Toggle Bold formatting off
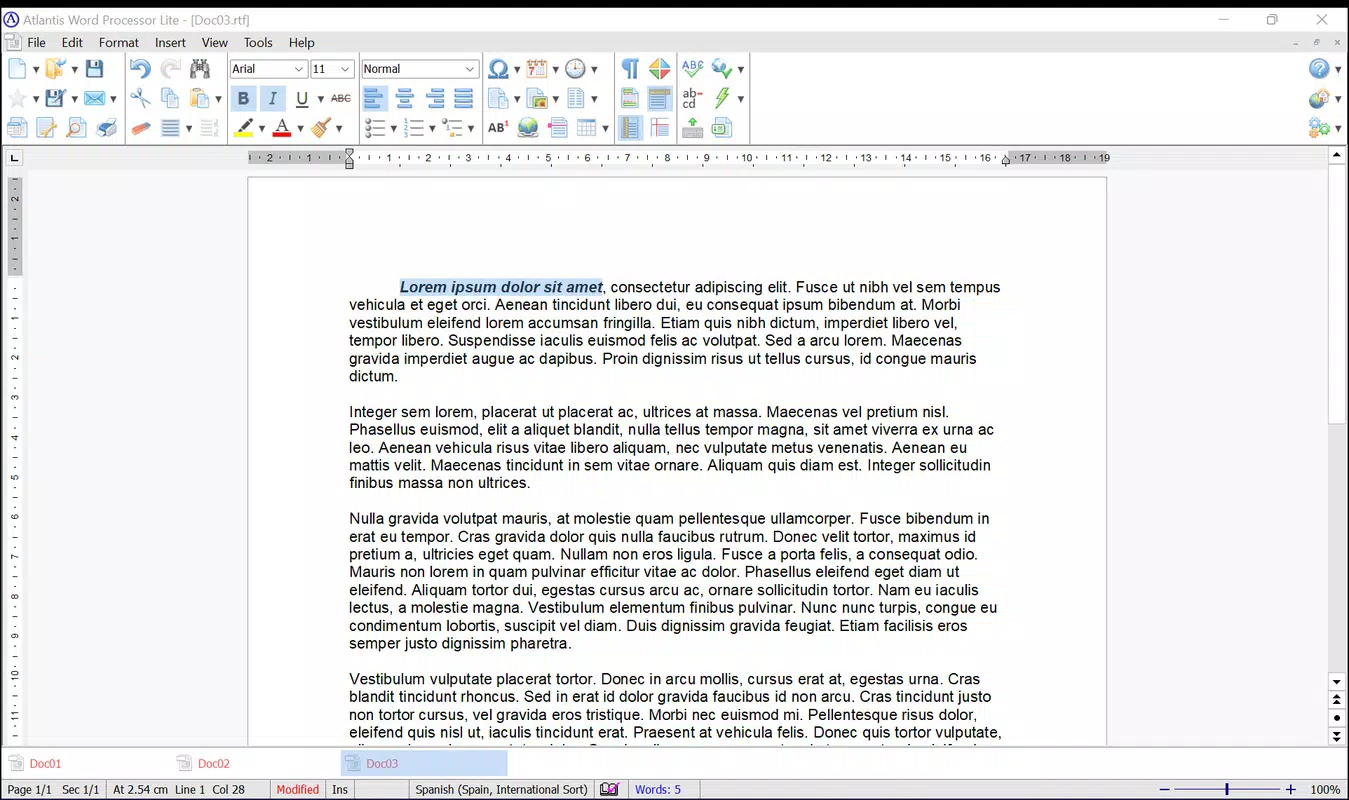This screenshot has height=800, width=1349. click(243, 98)
